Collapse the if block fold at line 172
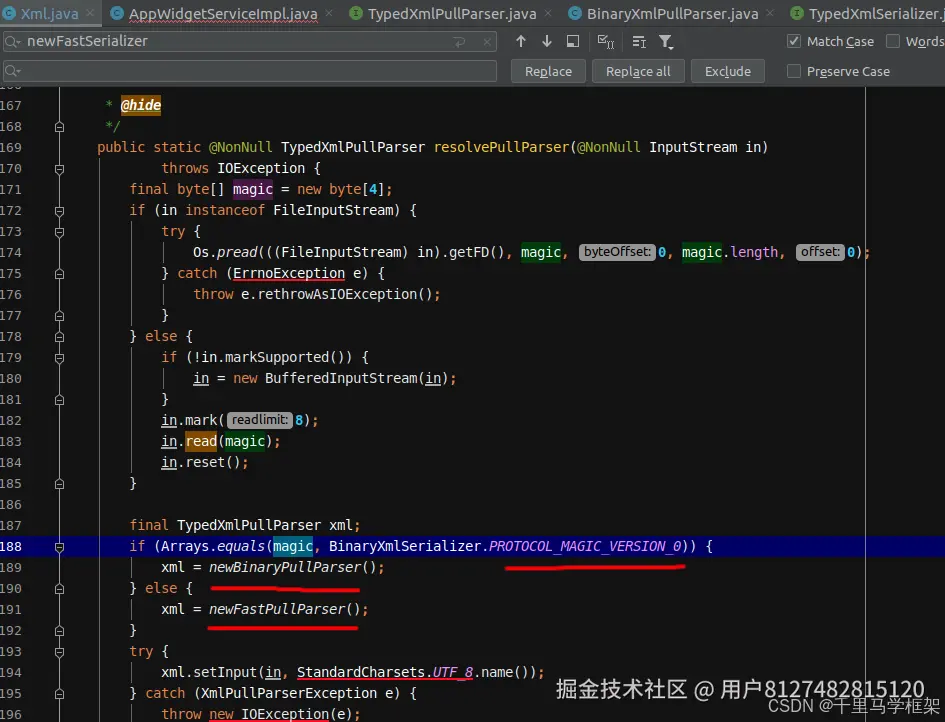Image resolution: width=945 pixels, height=722 pixels. click(x=59, y=211)
